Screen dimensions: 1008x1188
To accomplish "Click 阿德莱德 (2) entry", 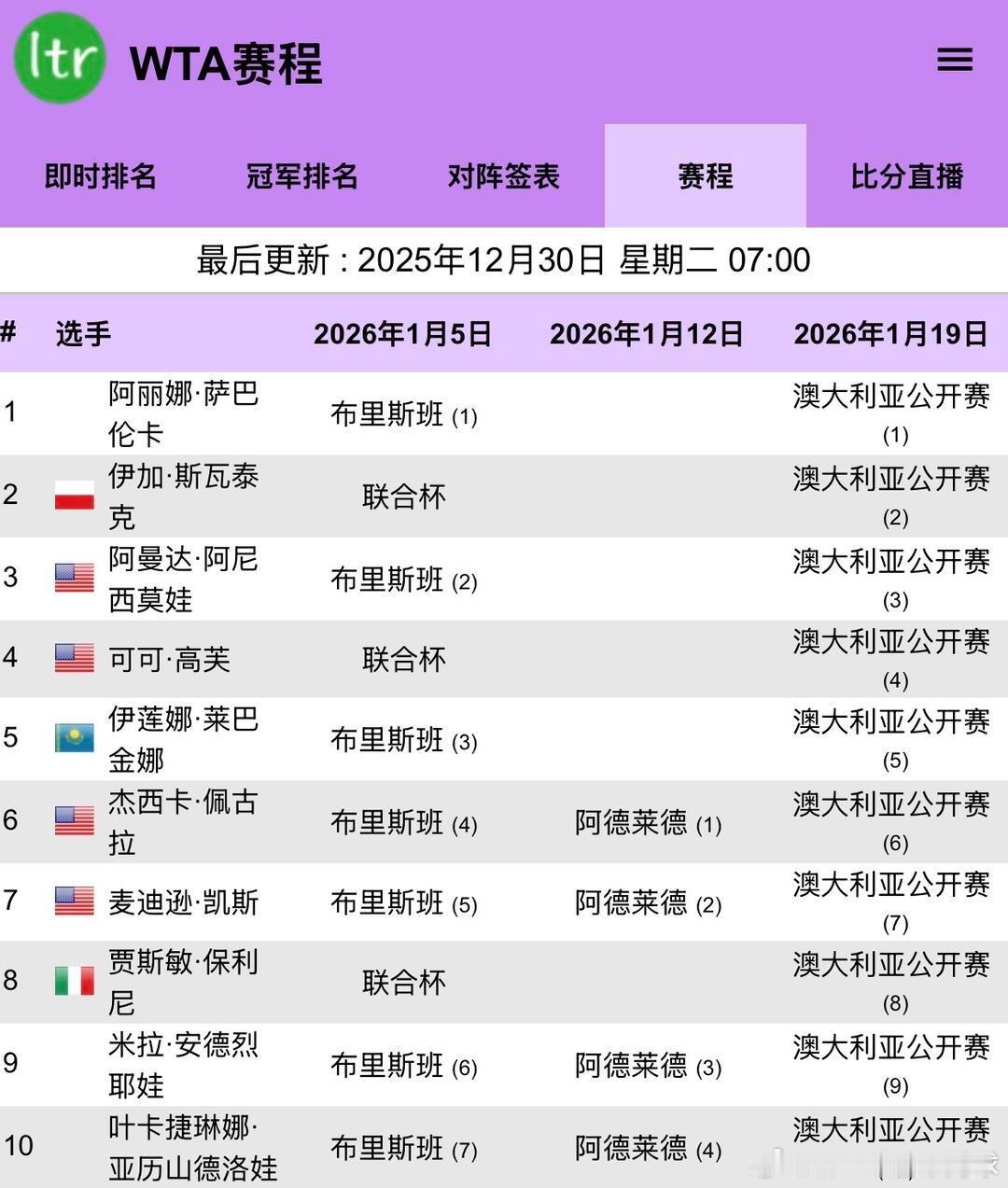I will pyautogui.click(x=649, y=902).
